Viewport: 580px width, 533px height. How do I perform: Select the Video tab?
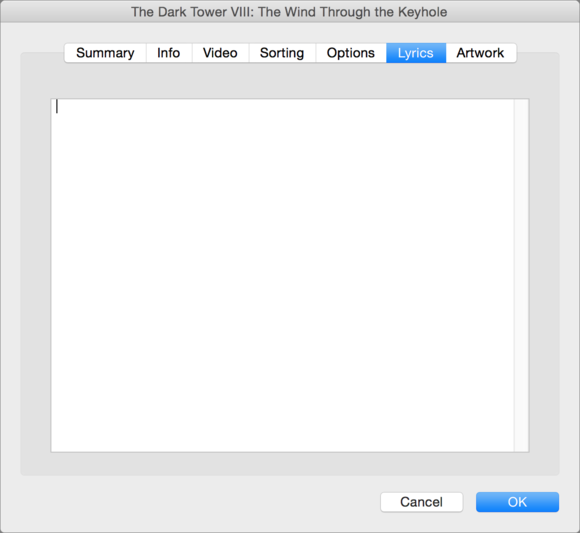220,53
